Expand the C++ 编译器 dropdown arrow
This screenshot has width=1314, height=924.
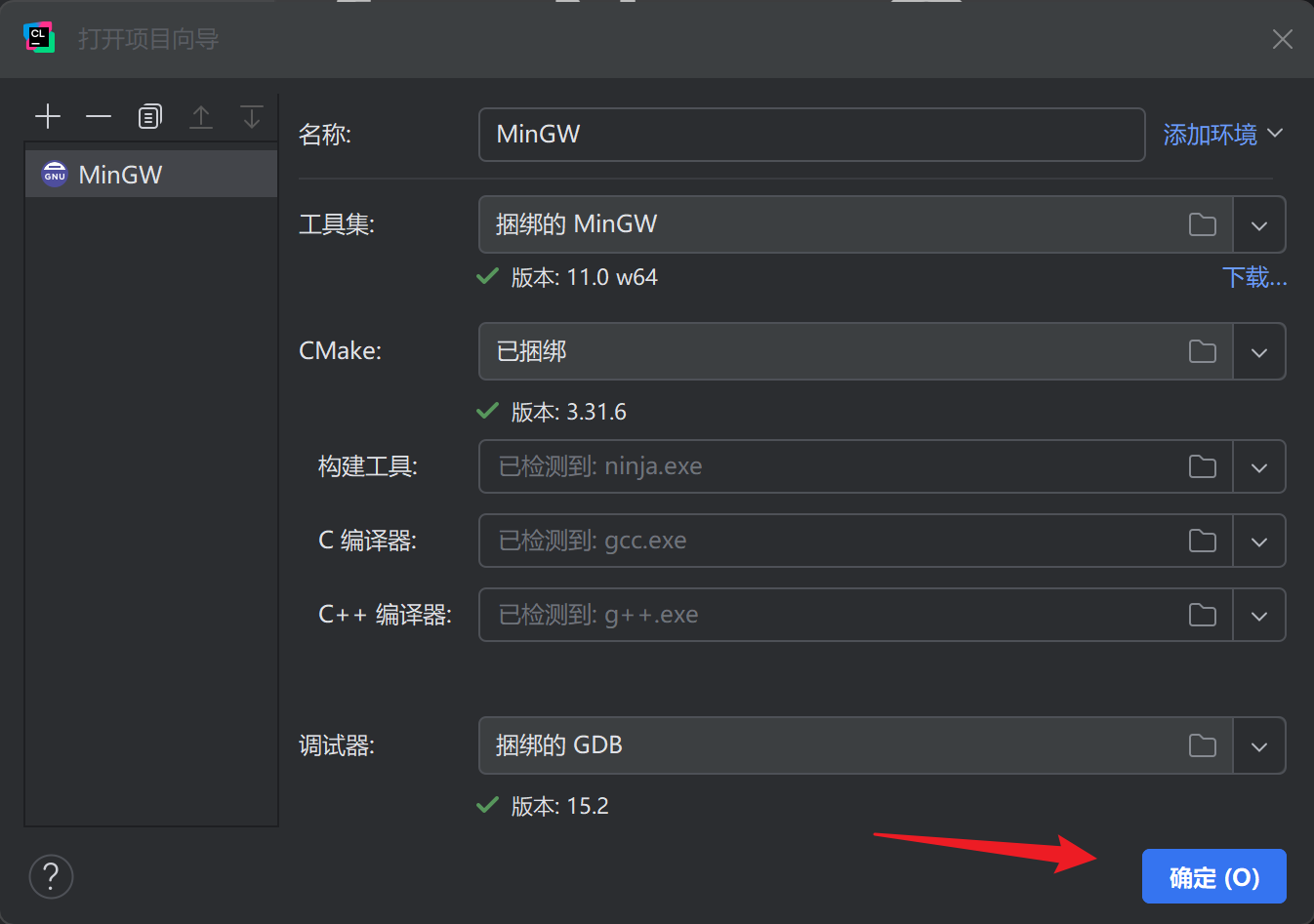point(1259,616)
